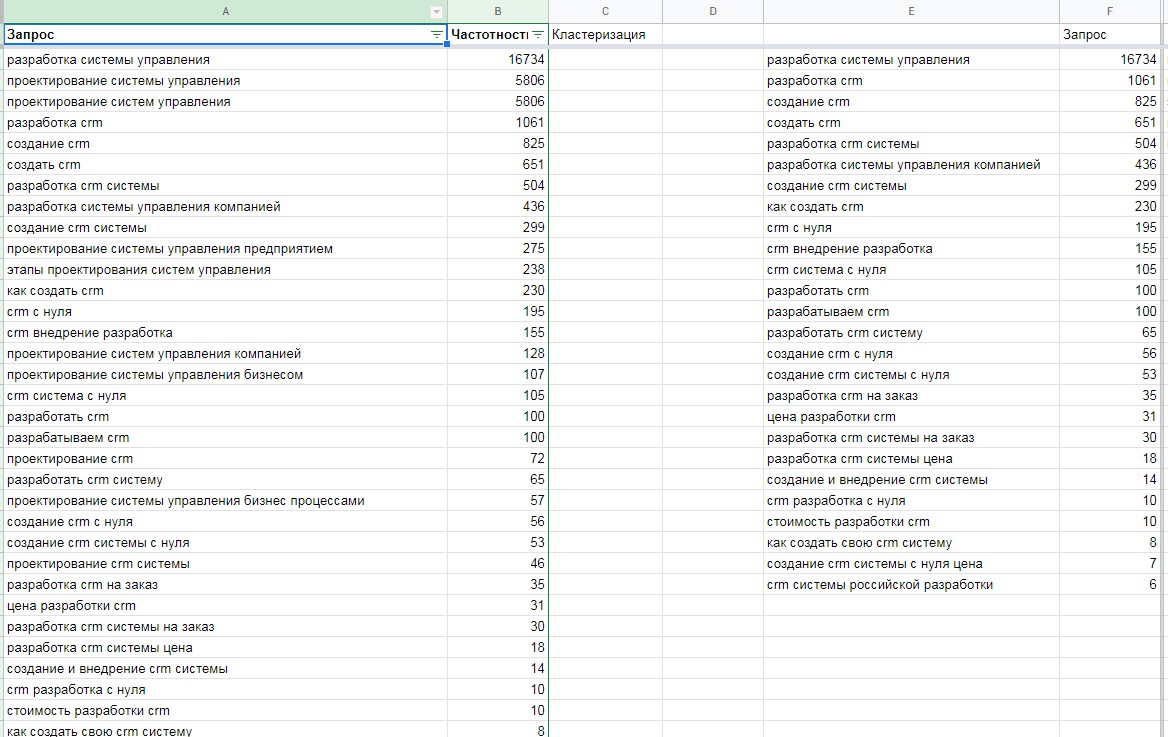Select the frequency value 275
The height and width of the screenshot is (737, 1168).
498,248
